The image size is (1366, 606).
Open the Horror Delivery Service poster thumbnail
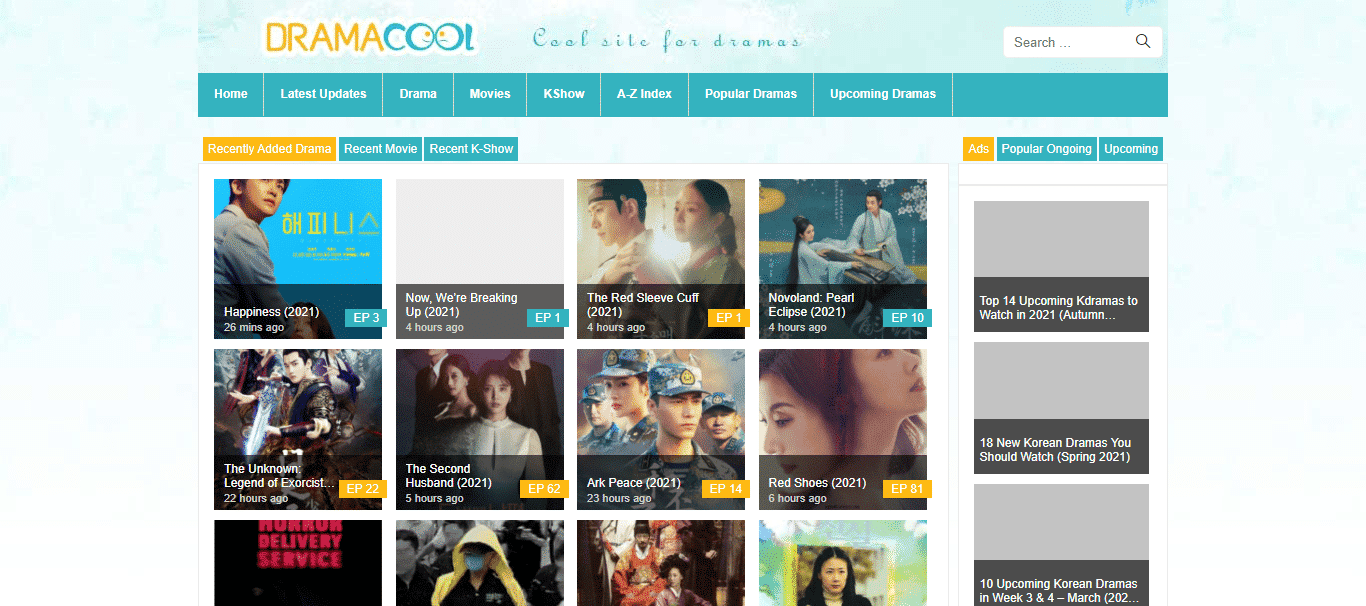[x=298, y=563]
